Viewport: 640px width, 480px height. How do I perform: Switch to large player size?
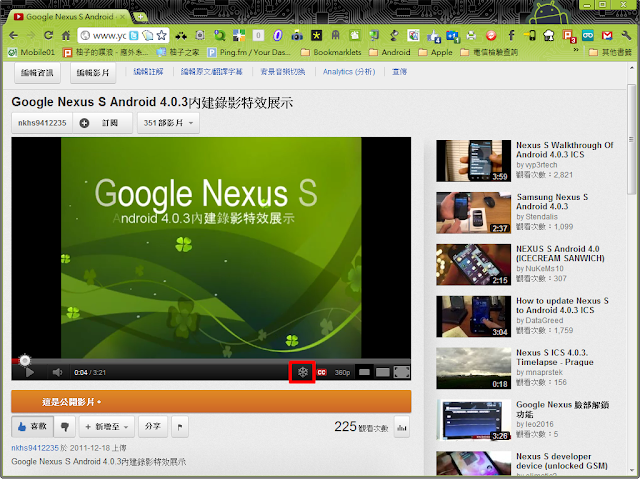click(382, 372)
